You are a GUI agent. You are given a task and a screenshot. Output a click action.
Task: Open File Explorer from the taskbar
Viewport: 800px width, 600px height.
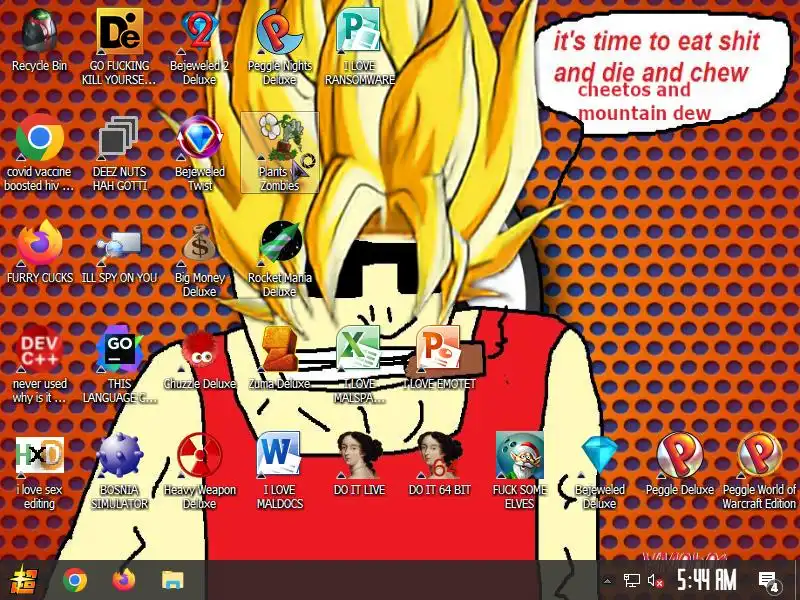pyautogui.click(x=173, y=580)
